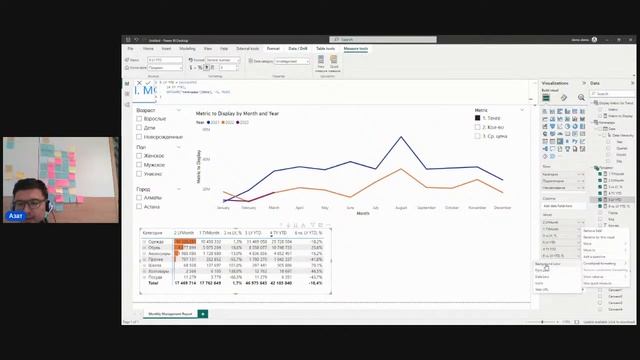Open the Insert ribbon tab
This screenshot has height=360, width=640.
pos(166,49)
